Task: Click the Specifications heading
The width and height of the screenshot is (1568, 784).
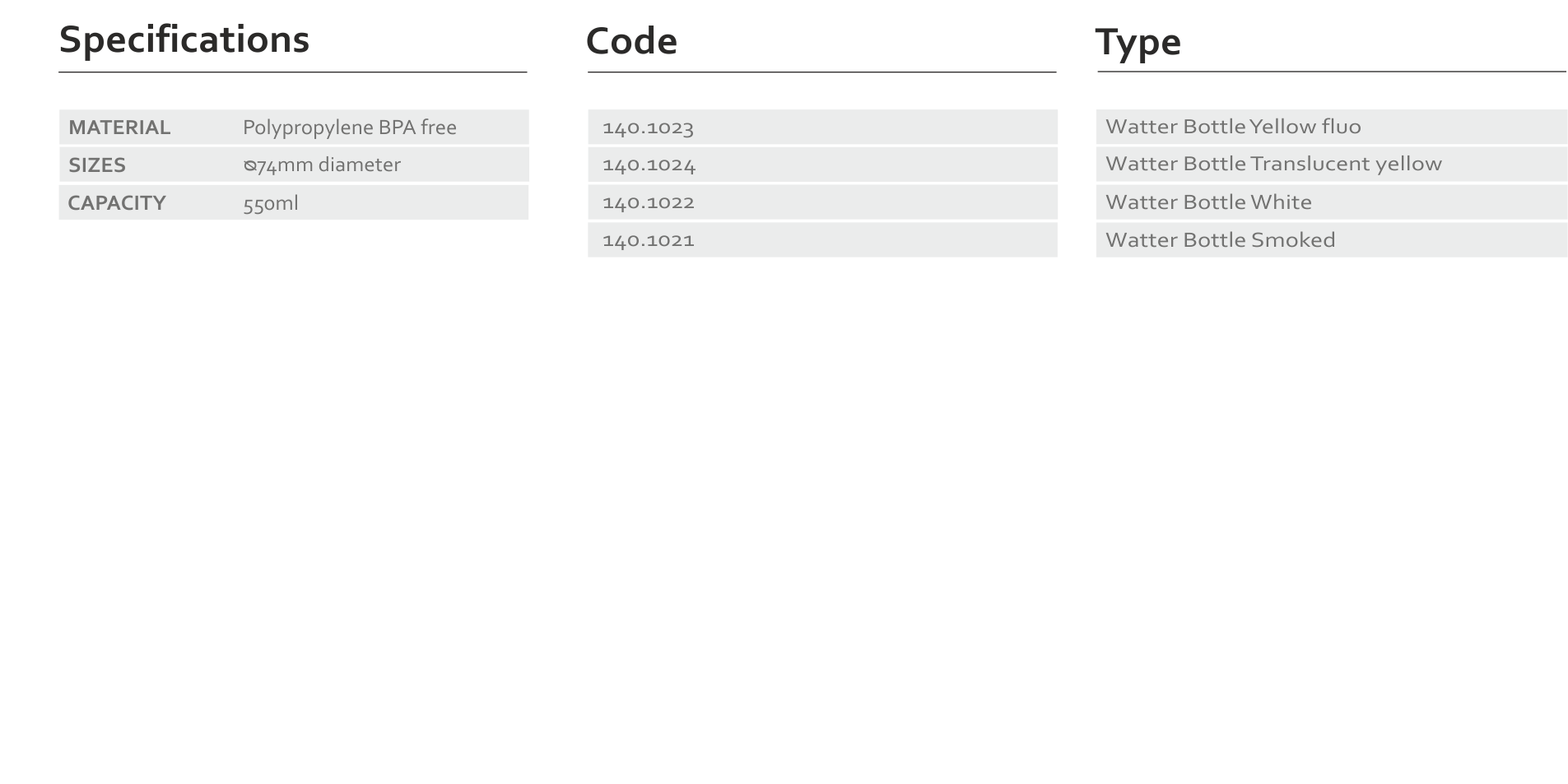Action: pyautogui.click(x=184, y=39)
